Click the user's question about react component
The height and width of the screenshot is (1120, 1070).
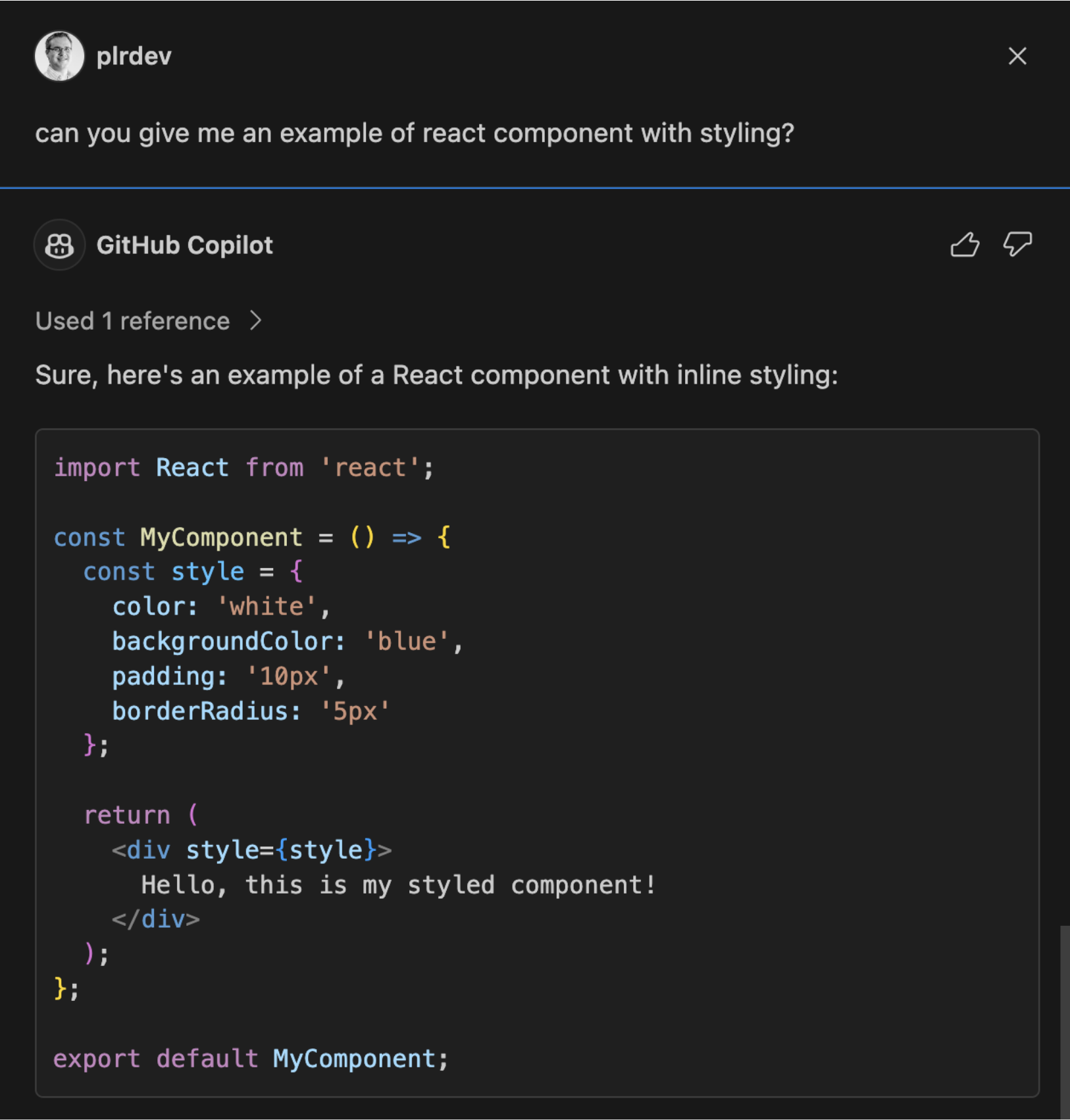pyautogui.click(x=415, y=133)
